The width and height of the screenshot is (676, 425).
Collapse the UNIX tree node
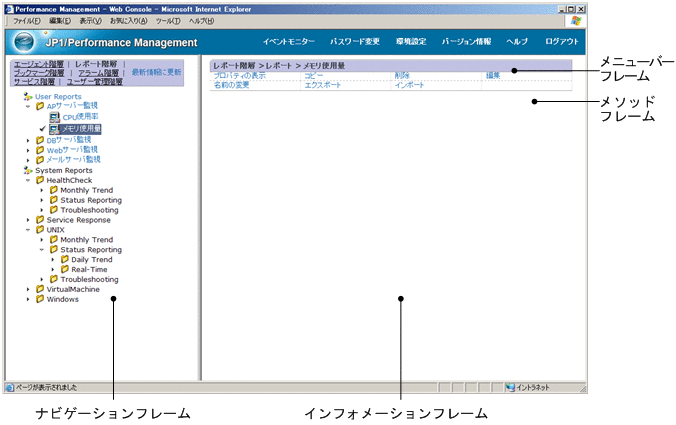28,230
